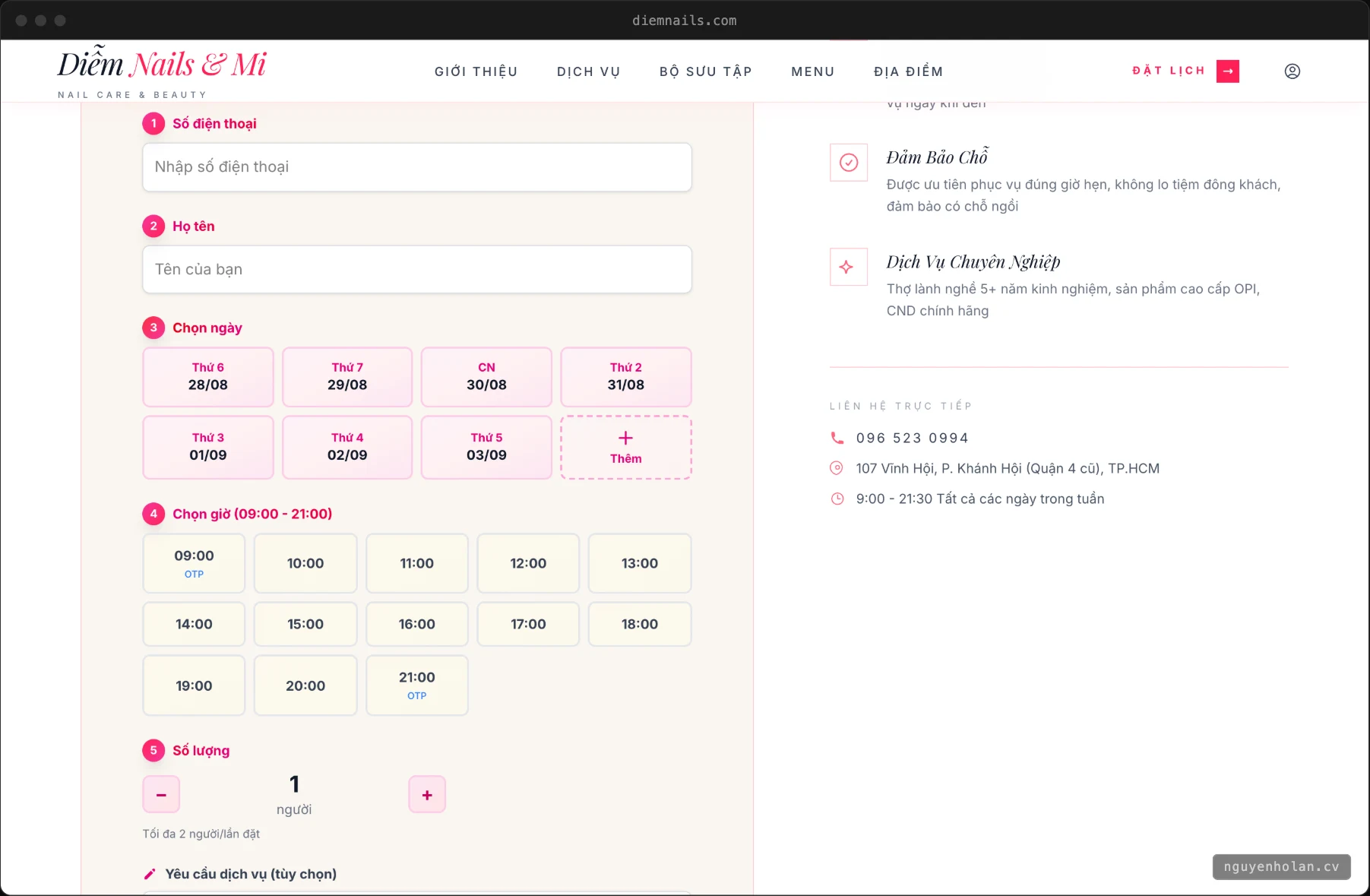
Task: Focus the Tên của bạn name field
Action: pyautogui.click(x=417, y=270)
